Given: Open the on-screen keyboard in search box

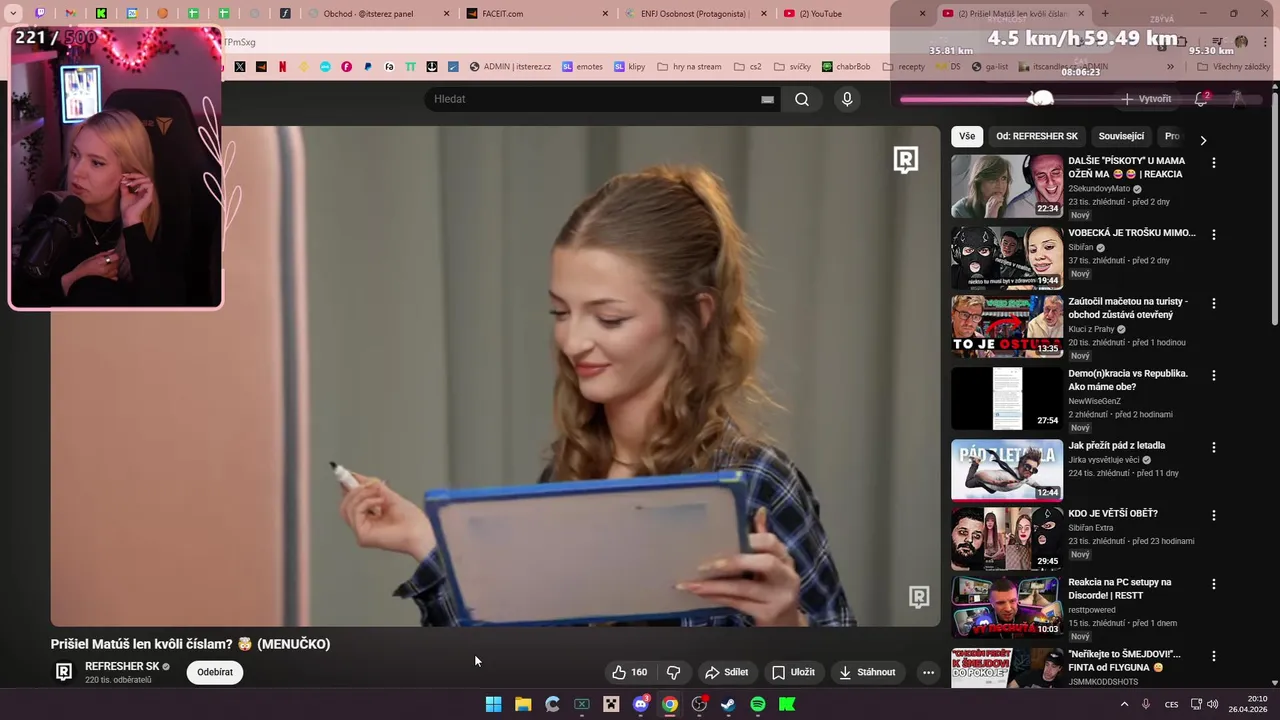Looking at the screenshot, I should (768, 99).
